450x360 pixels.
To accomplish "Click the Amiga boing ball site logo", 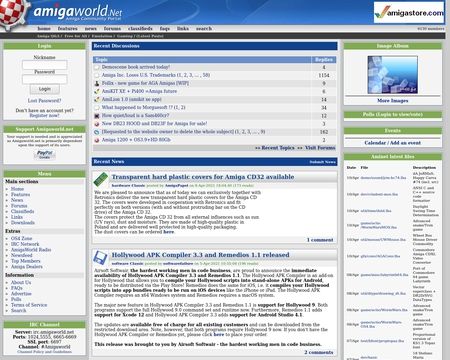I will tap(13, 13).
